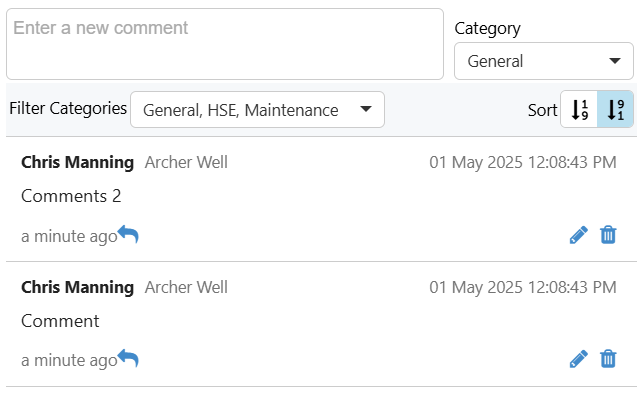Click the Archer Well label on the first comment
Image resolution: width=643 pixels, height=394 pixels.
pyautogui.click(x=186, y=162)
